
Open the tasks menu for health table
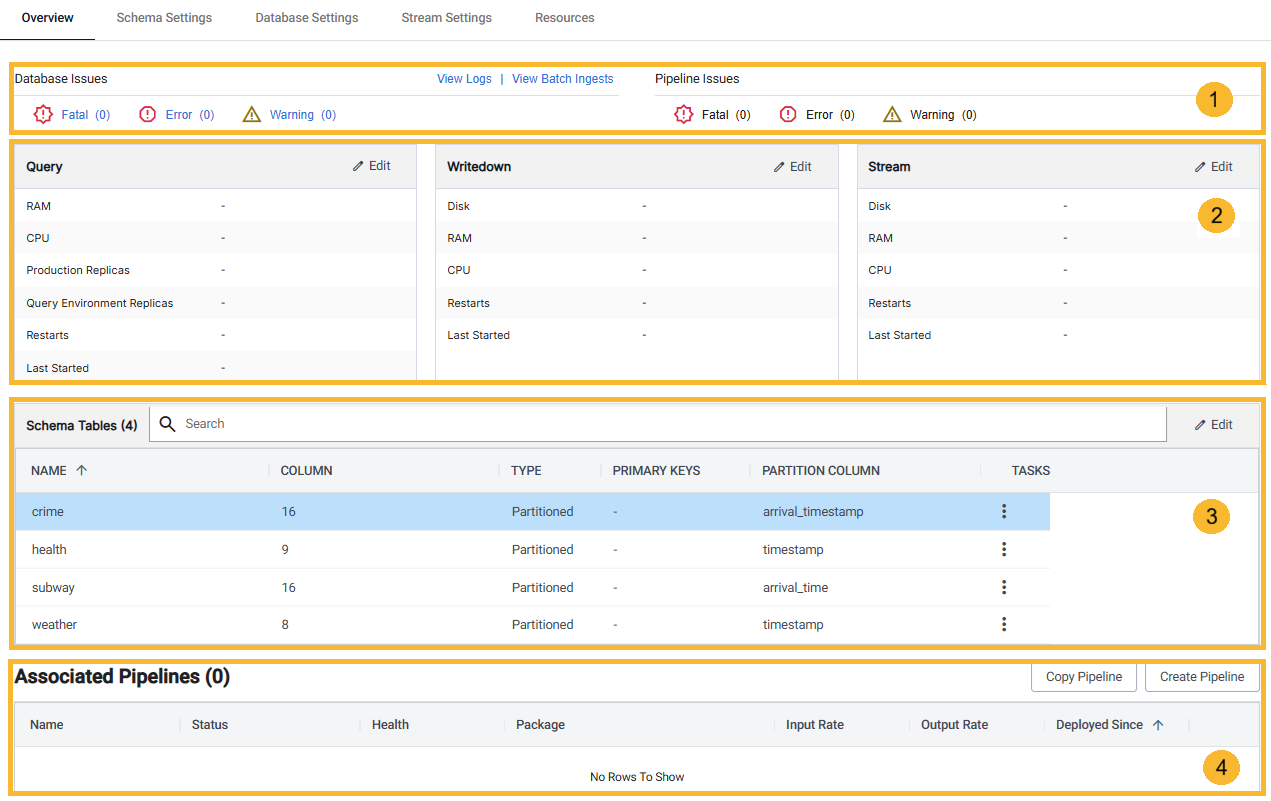pos(1004,549)
